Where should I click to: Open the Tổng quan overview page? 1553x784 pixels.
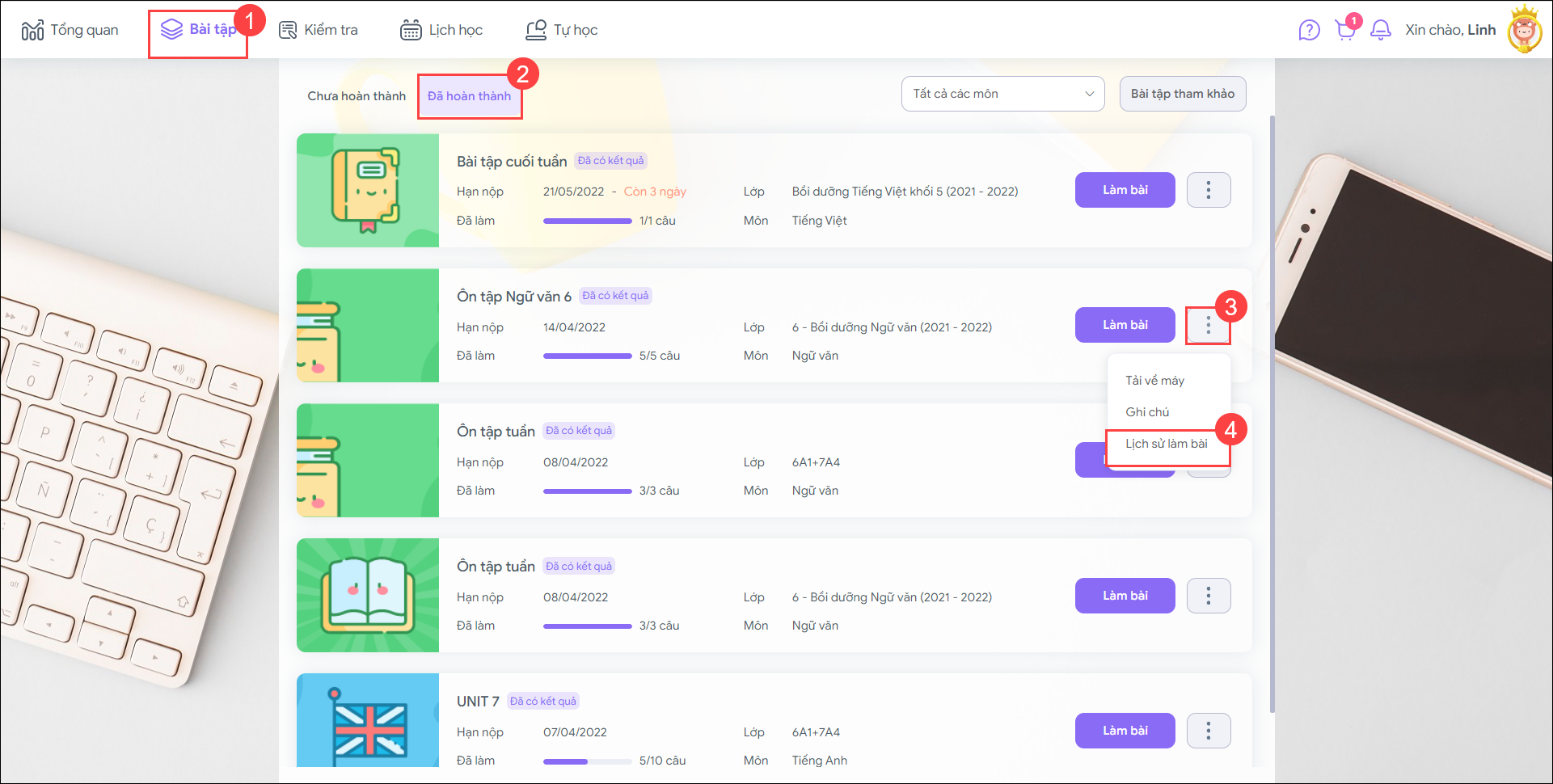pyautogui.click(x=70, y=31)
